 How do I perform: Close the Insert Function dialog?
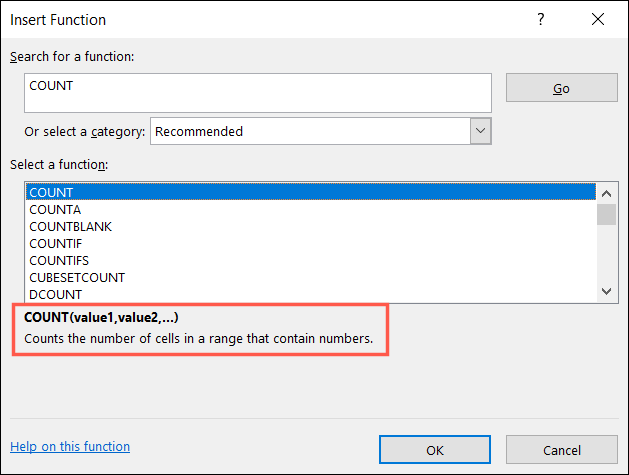pos(597,20)
